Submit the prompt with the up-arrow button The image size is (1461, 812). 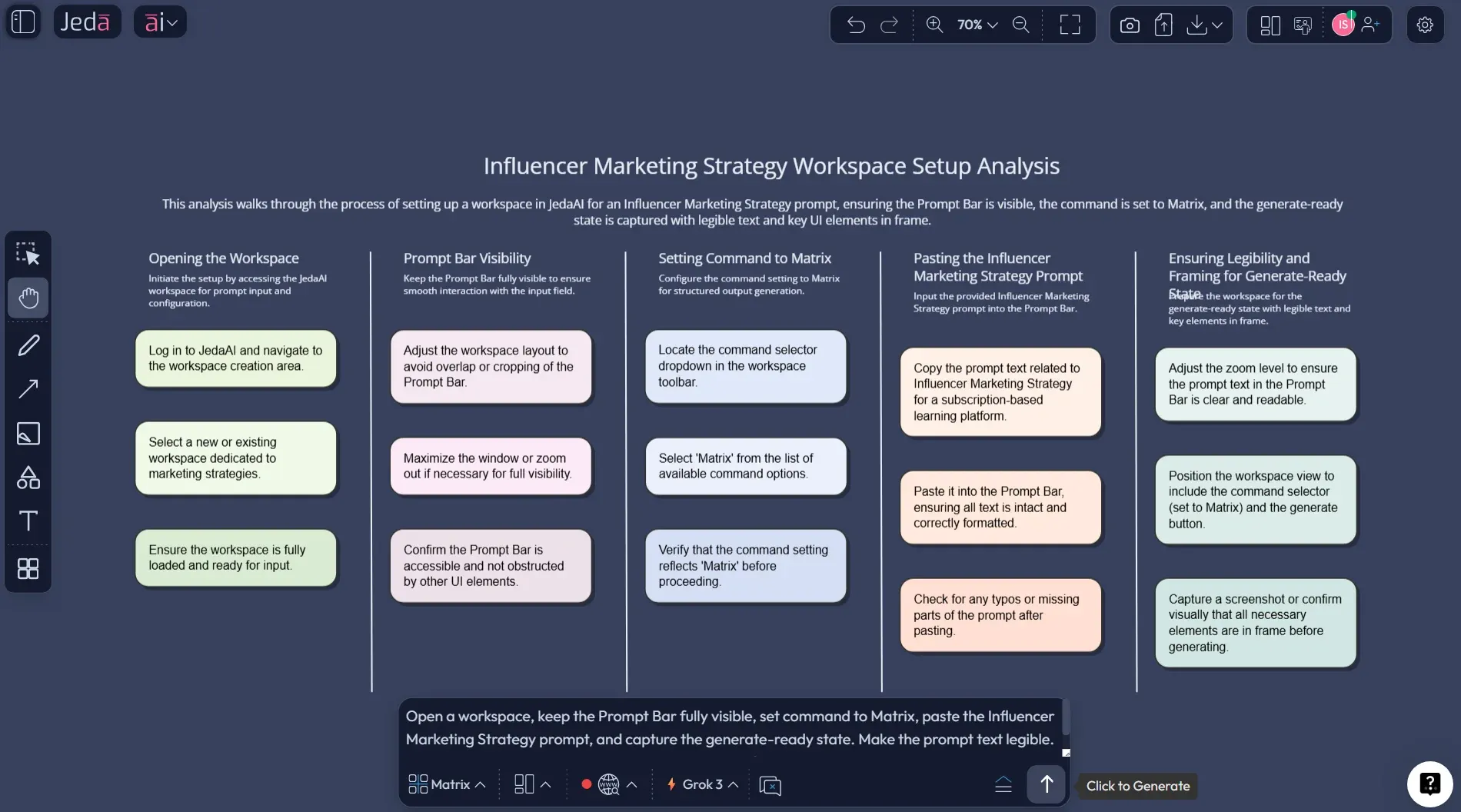1046,784
